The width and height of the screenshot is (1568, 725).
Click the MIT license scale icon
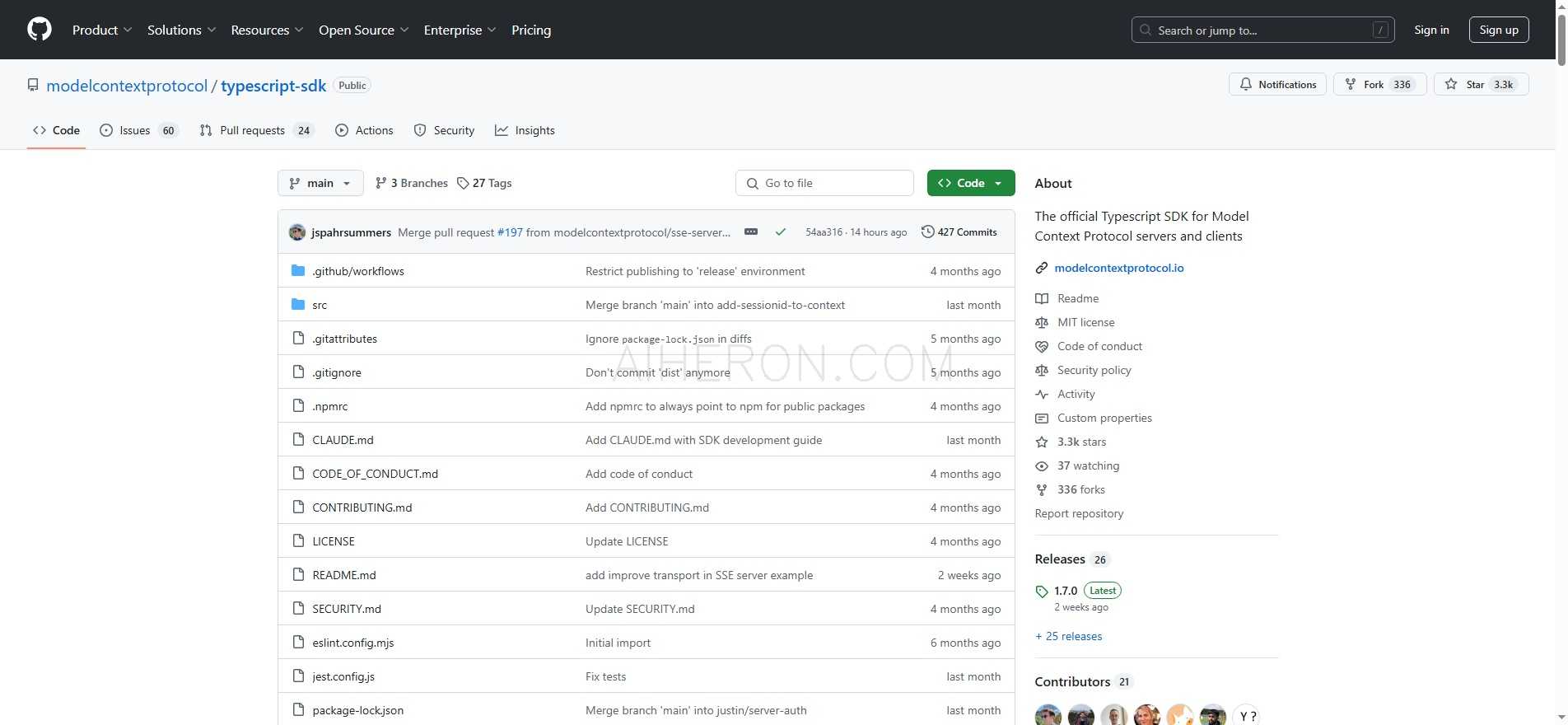pos(1042,322)
